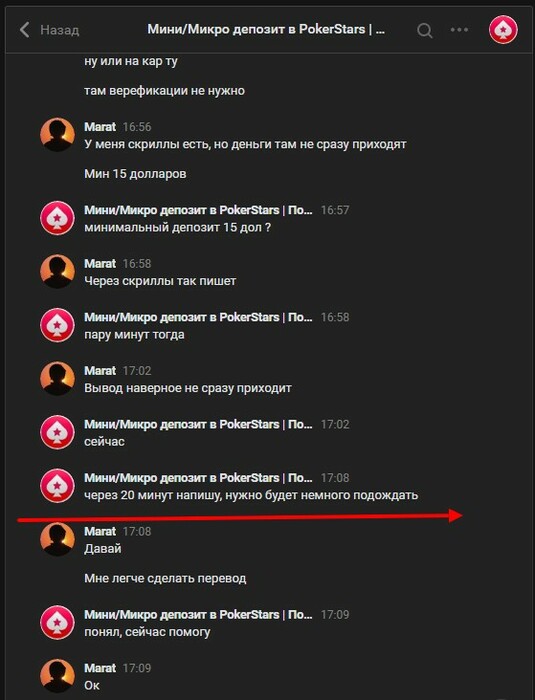Click Marat's avatar next to 'Давай'

coord(57,539)
